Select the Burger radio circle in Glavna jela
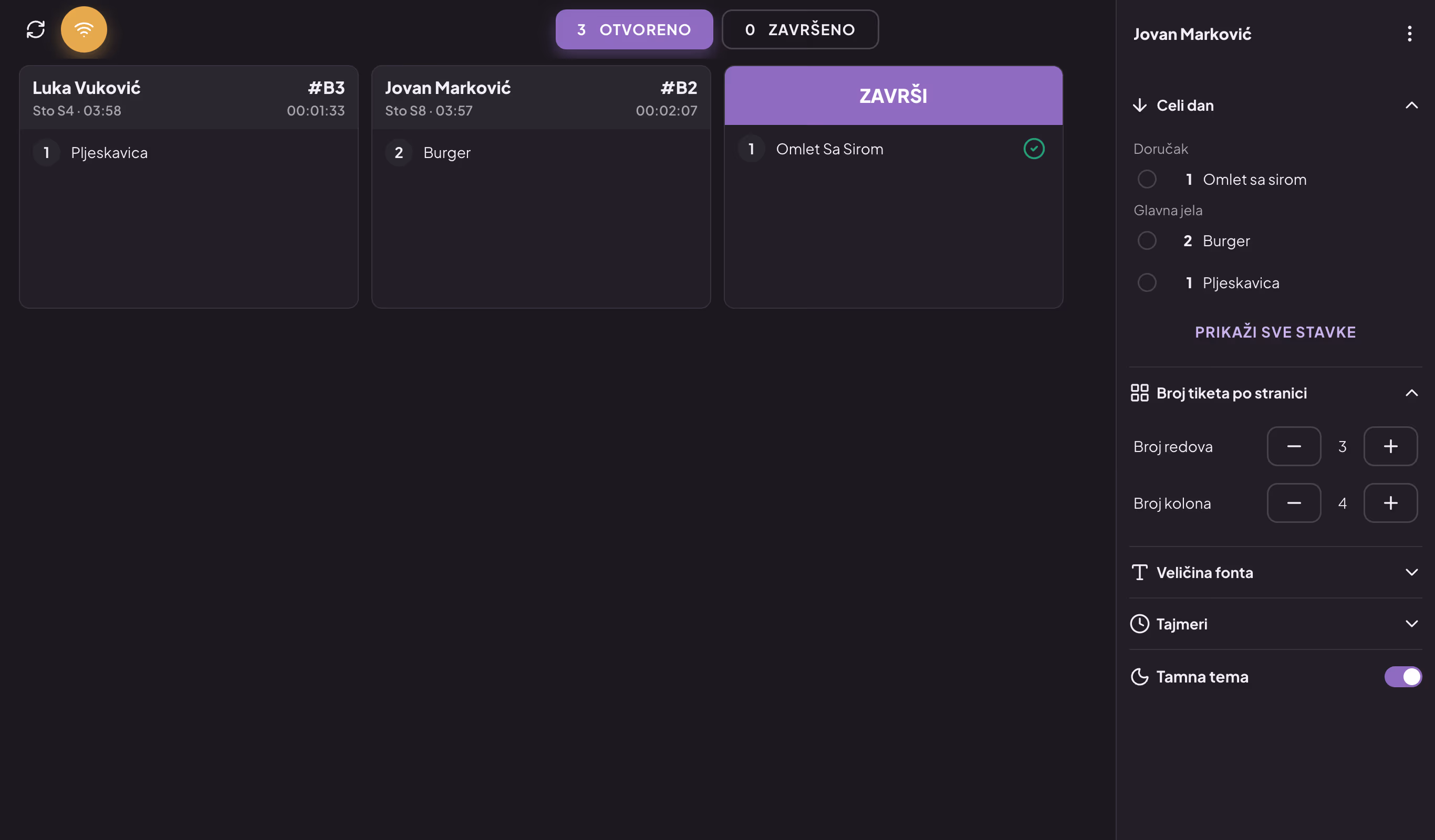 click(1147, 241)
